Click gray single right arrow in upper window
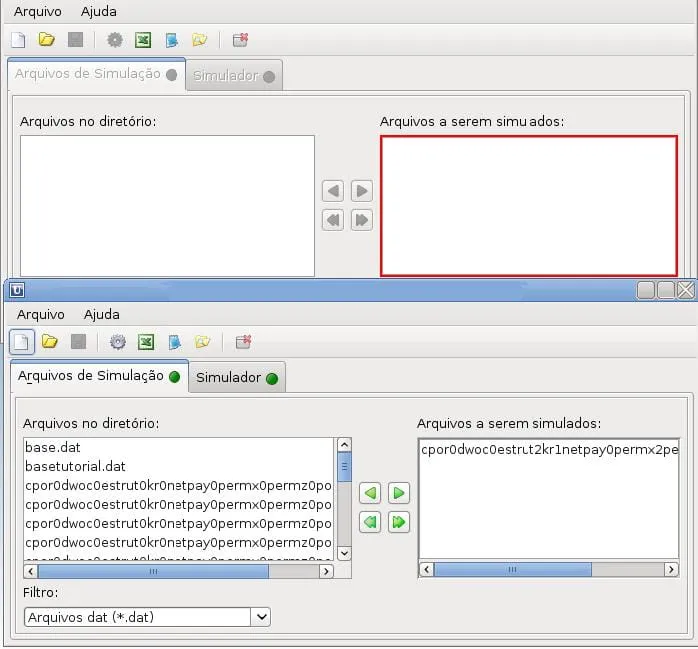The image size is (698, 649). [x=362, y=191]
